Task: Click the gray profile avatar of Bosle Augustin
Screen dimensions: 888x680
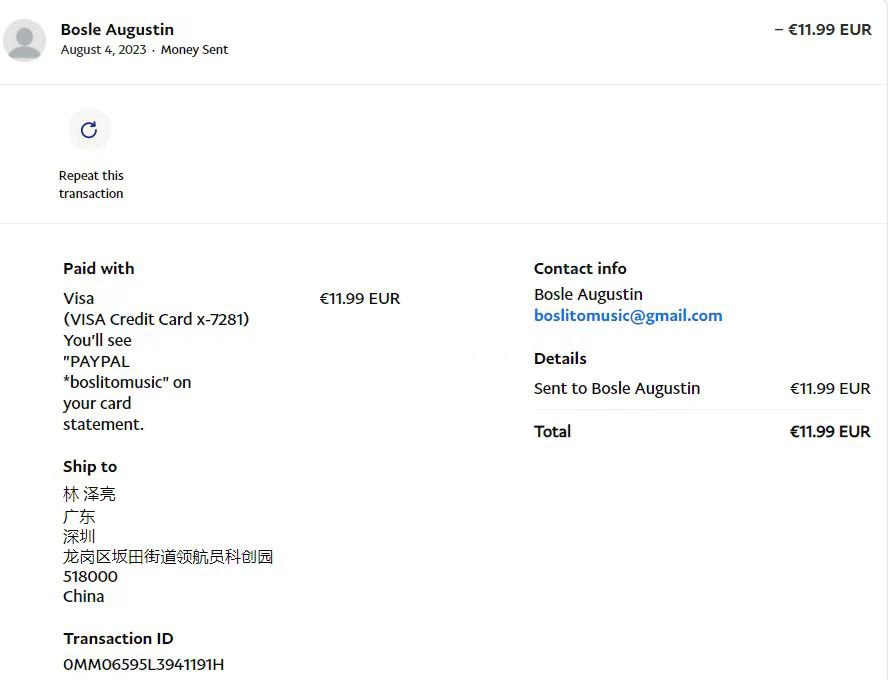Action: (25, 41)
